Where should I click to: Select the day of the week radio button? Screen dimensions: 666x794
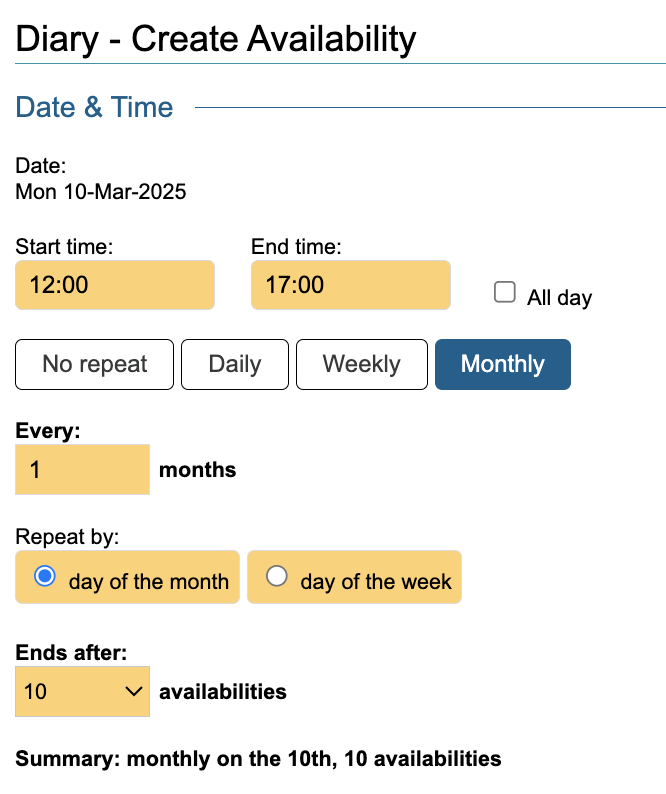point(277,576)
